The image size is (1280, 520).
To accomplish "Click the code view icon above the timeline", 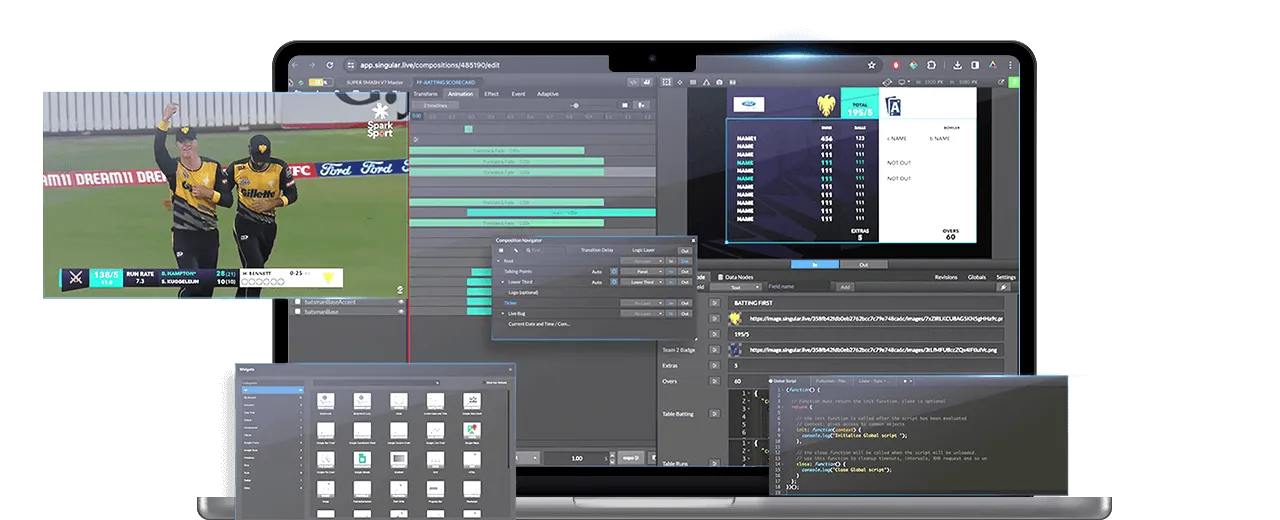I will tap(633, 82).
